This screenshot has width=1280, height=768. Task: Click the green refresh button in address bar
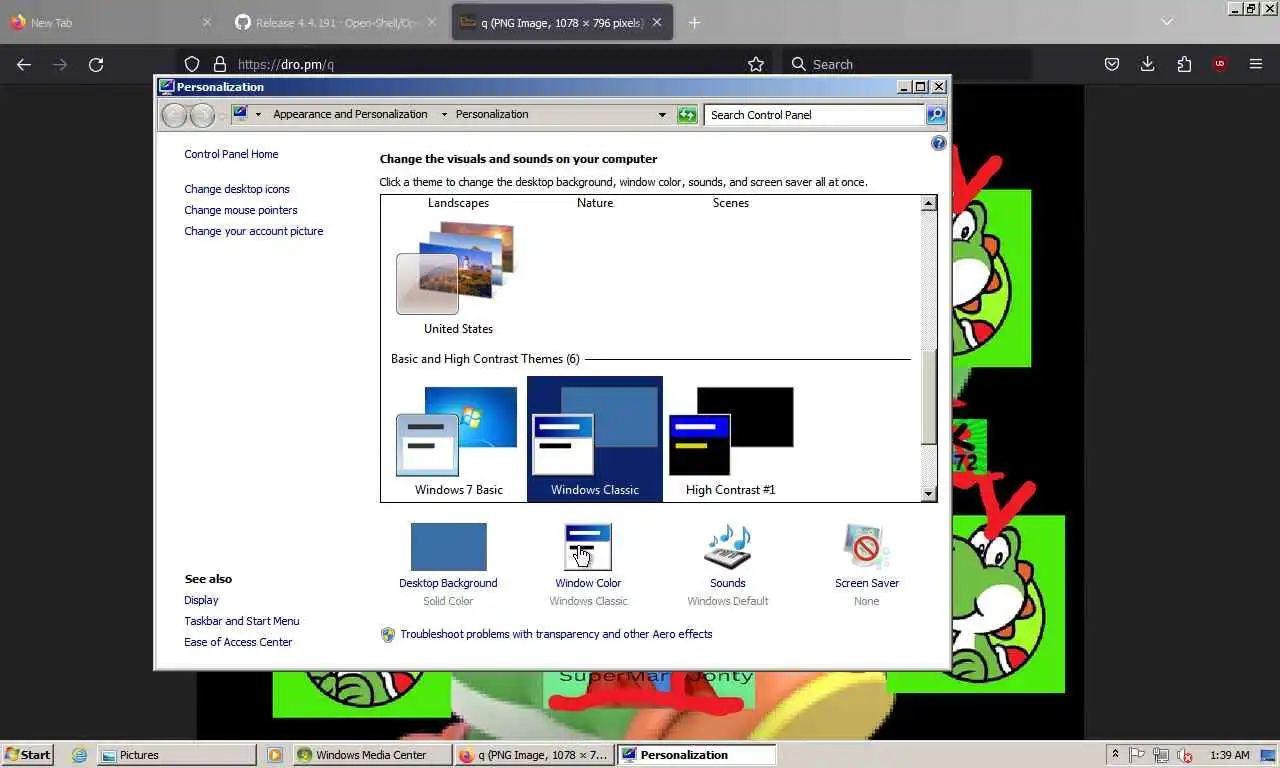pos(687,115)
